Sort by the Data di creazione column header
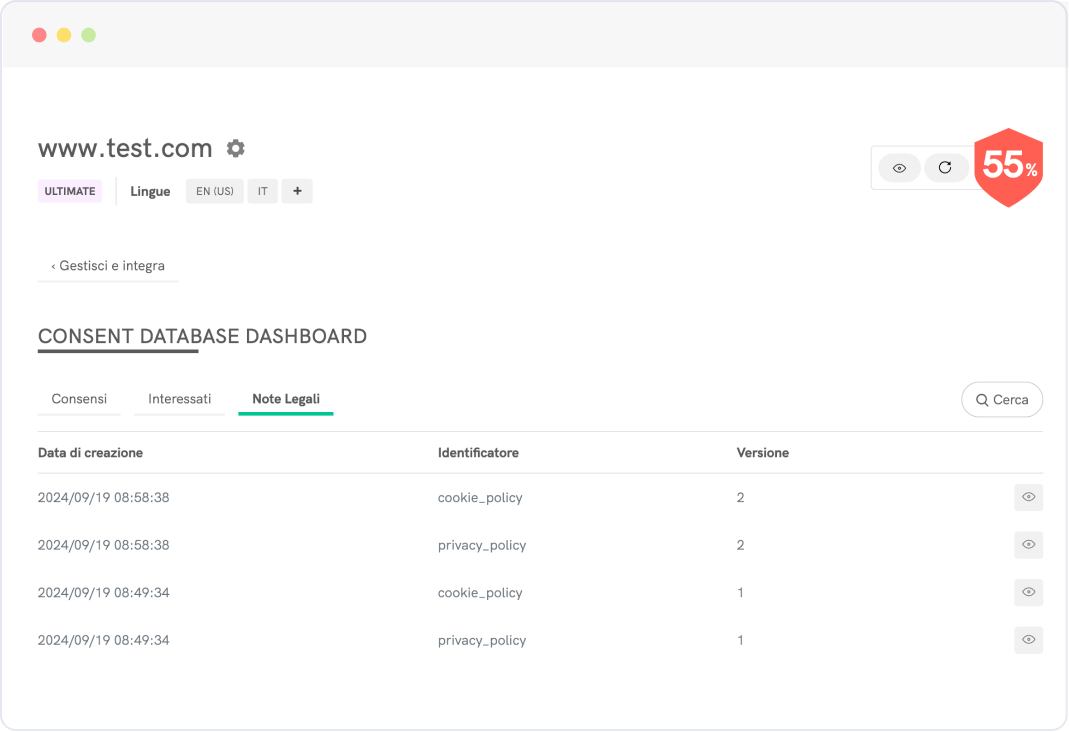This screenshot has width=1069, height=732. pos(90,453)
